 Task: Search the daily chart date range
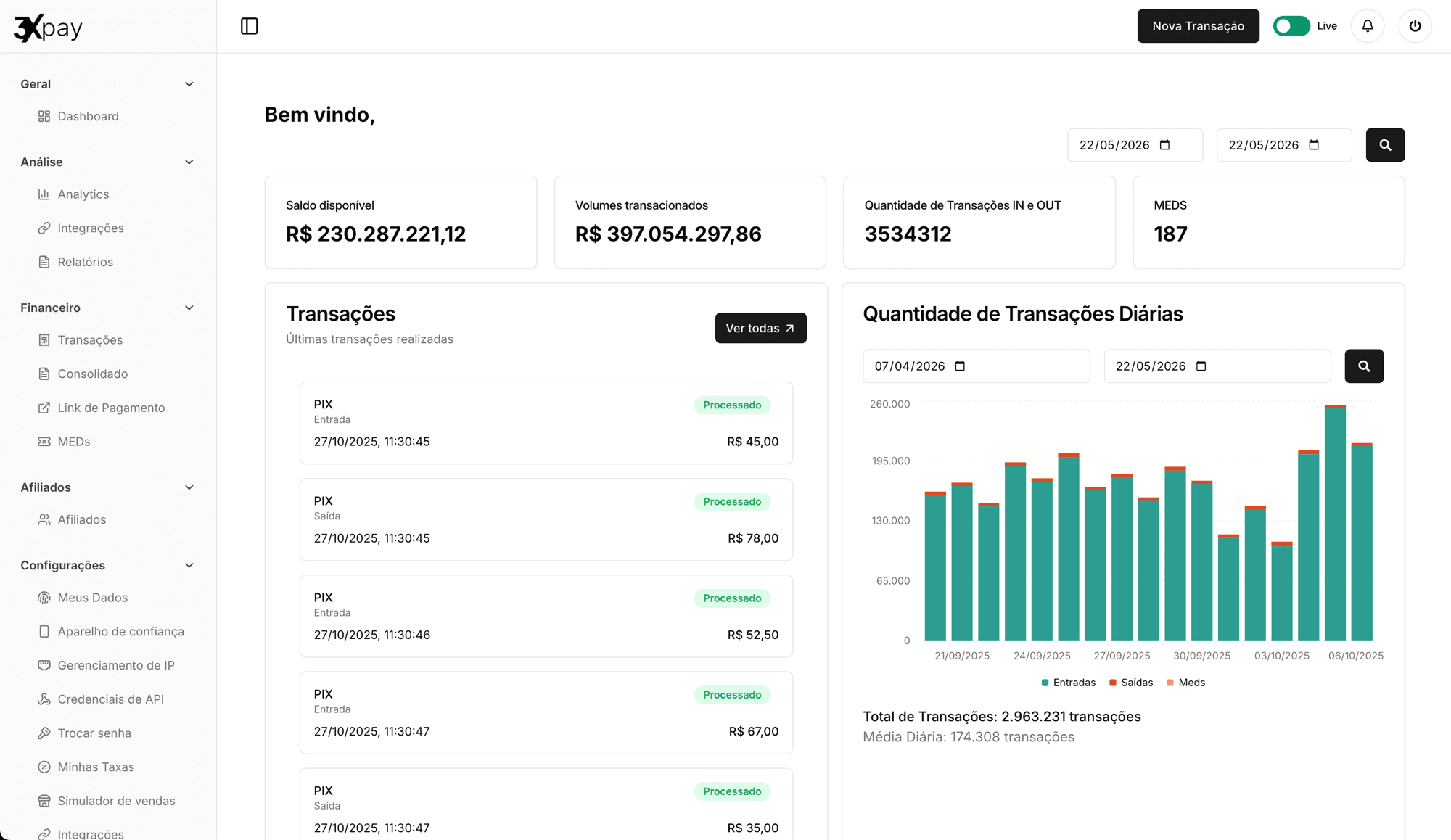(1364, 366)
